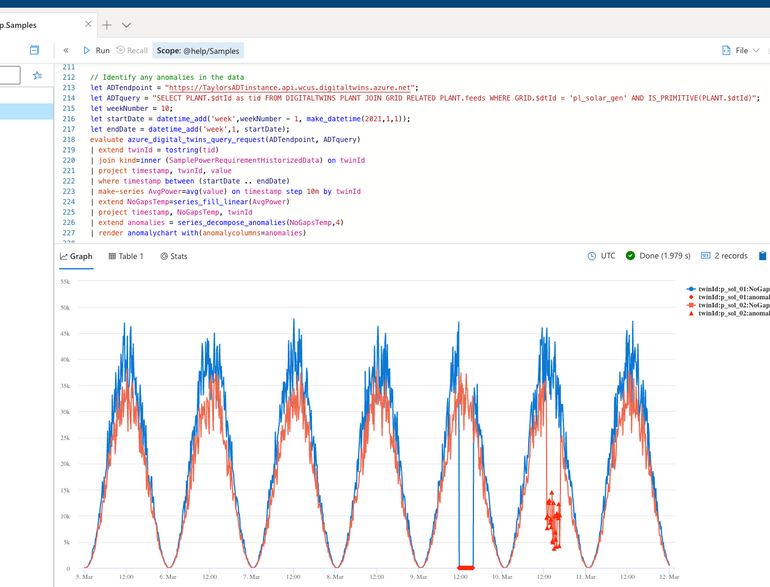The image size is (770, 587).
Task: Click the p_sol_02 anomalies red triangle swatch
Action: click(690, 314)
